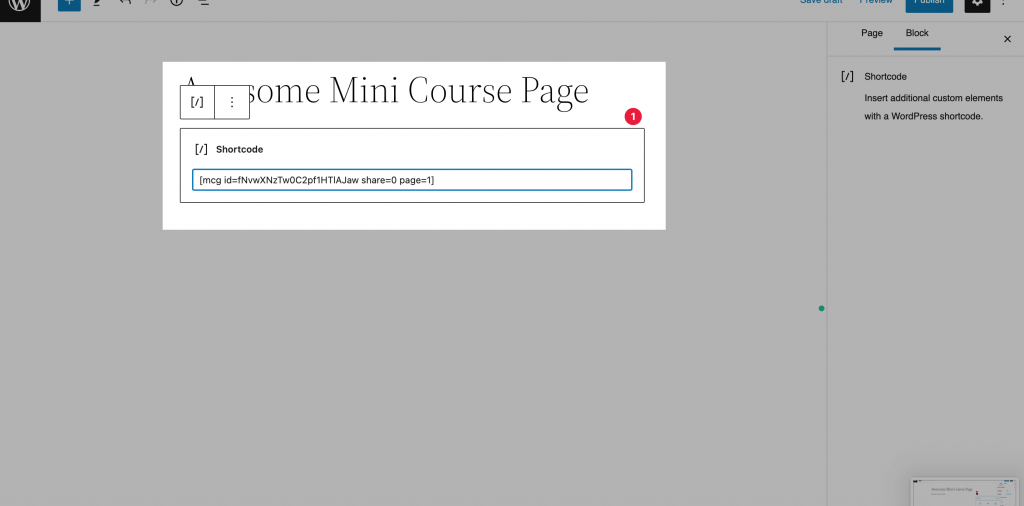
Task: Toggle the settings gear sidebar
Action: (977, 5)
